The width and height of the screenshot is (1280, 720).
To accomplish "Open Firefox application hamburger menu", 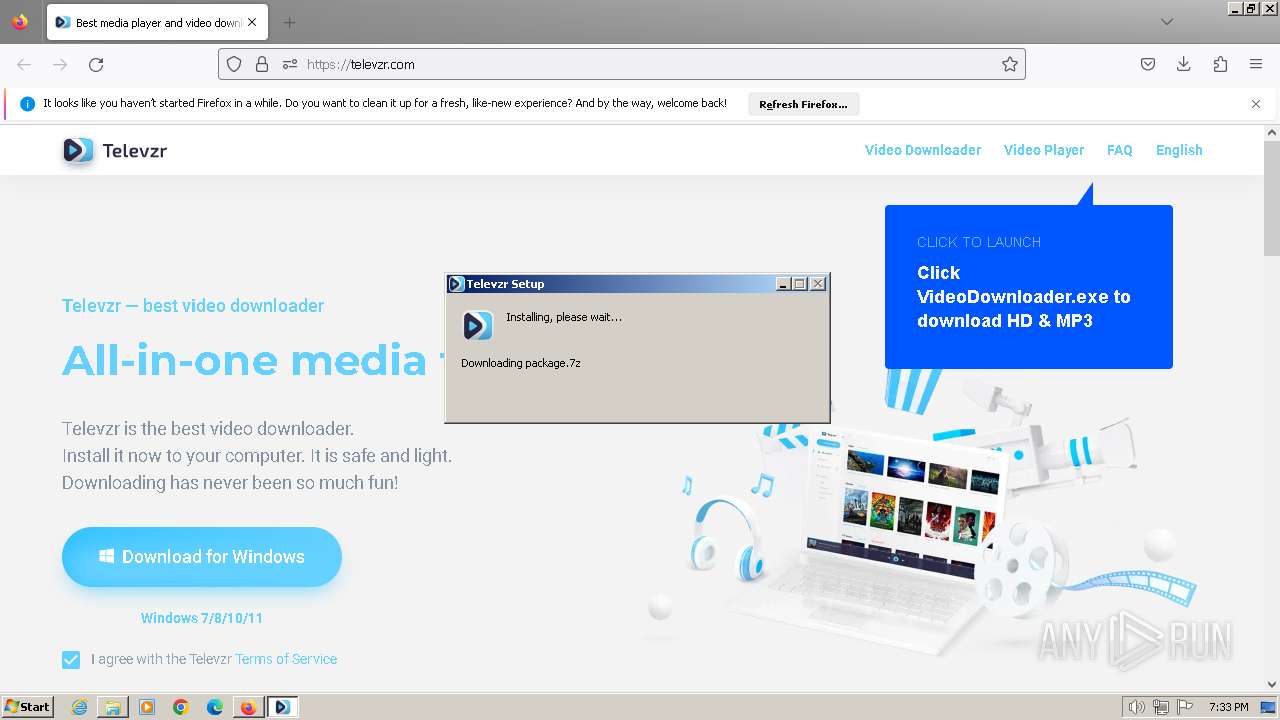I will (x=1256, y=64).
